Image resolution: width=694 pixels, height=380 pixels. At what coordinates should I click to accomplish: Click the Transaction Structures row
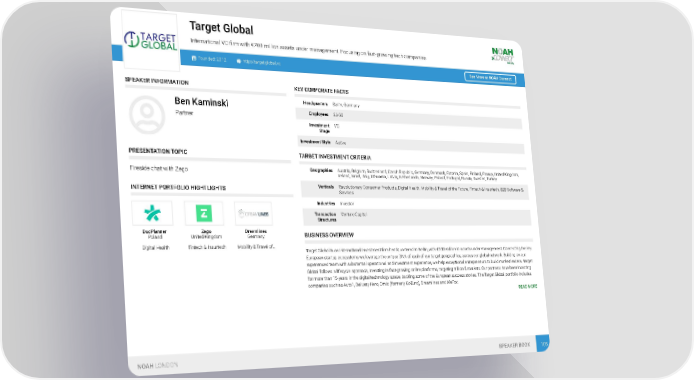416,217
